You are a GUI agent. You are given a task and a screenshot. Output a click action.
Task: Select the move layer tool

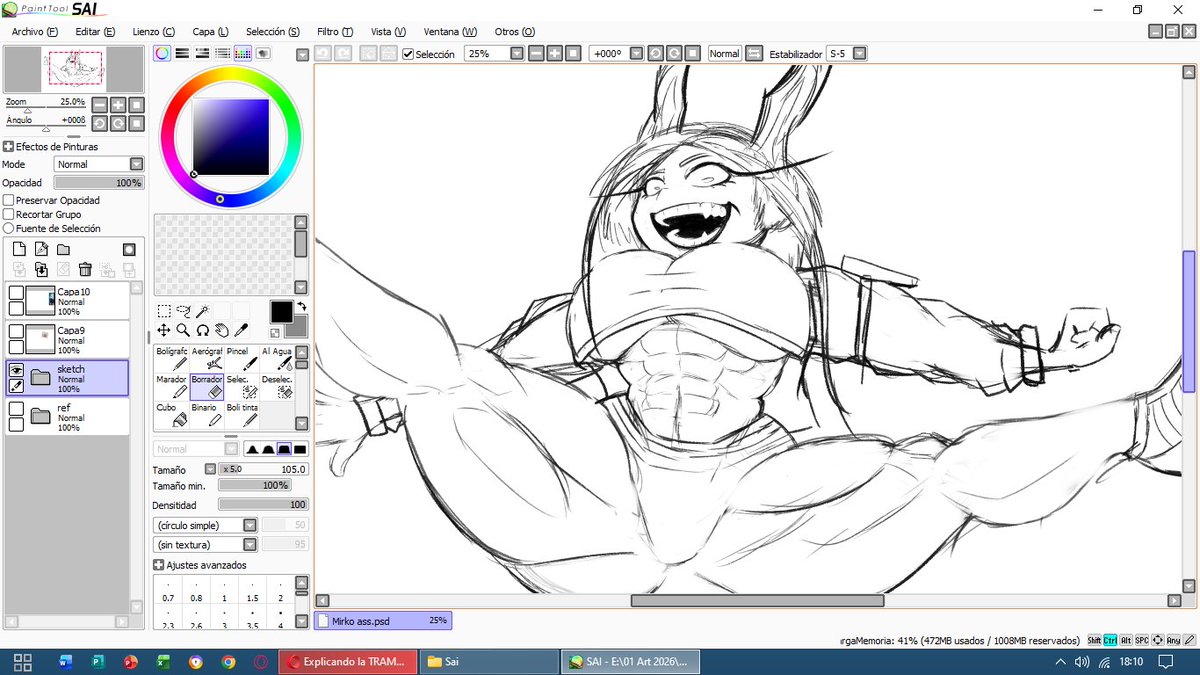click(x=165, y=329)
